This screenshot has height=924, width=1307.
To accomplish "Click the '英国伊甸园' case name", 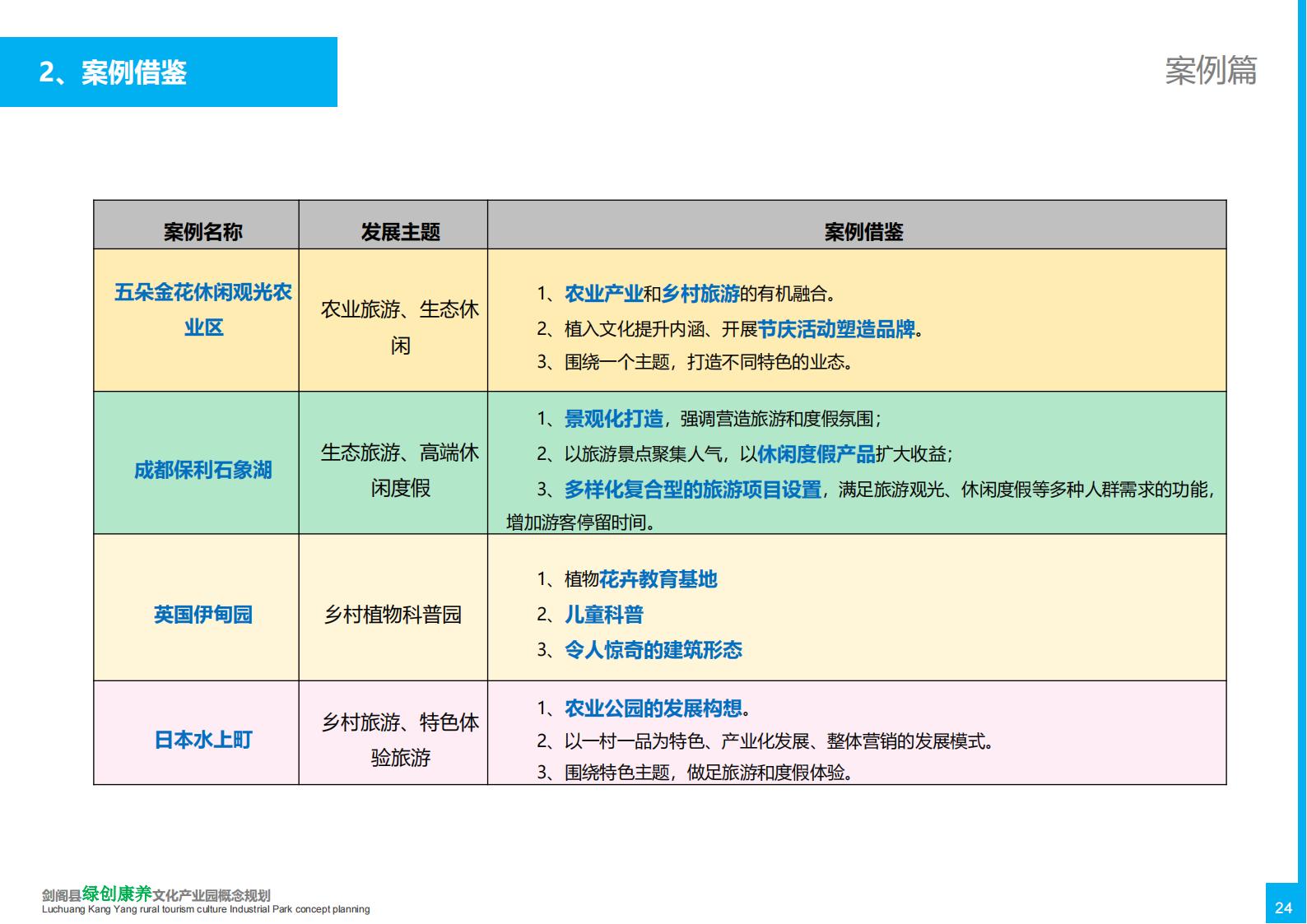I will [202, 615].
